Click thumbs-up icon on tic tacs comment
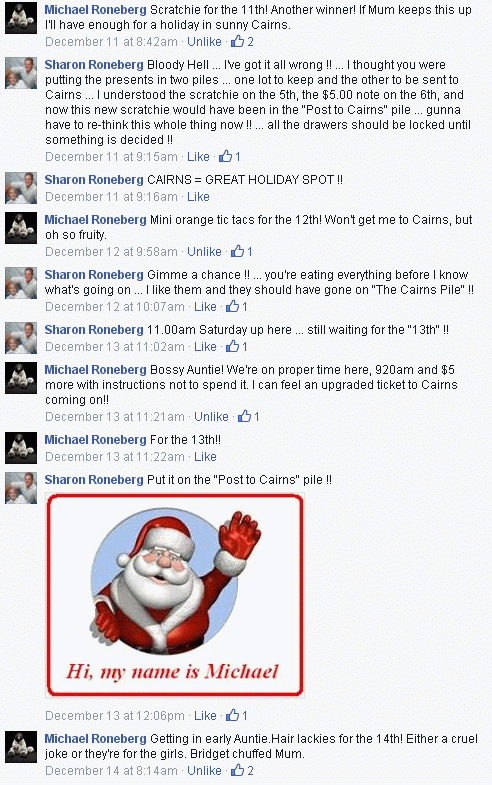The height and width of the screenshot is (785, 492). [x=237, y=251]
